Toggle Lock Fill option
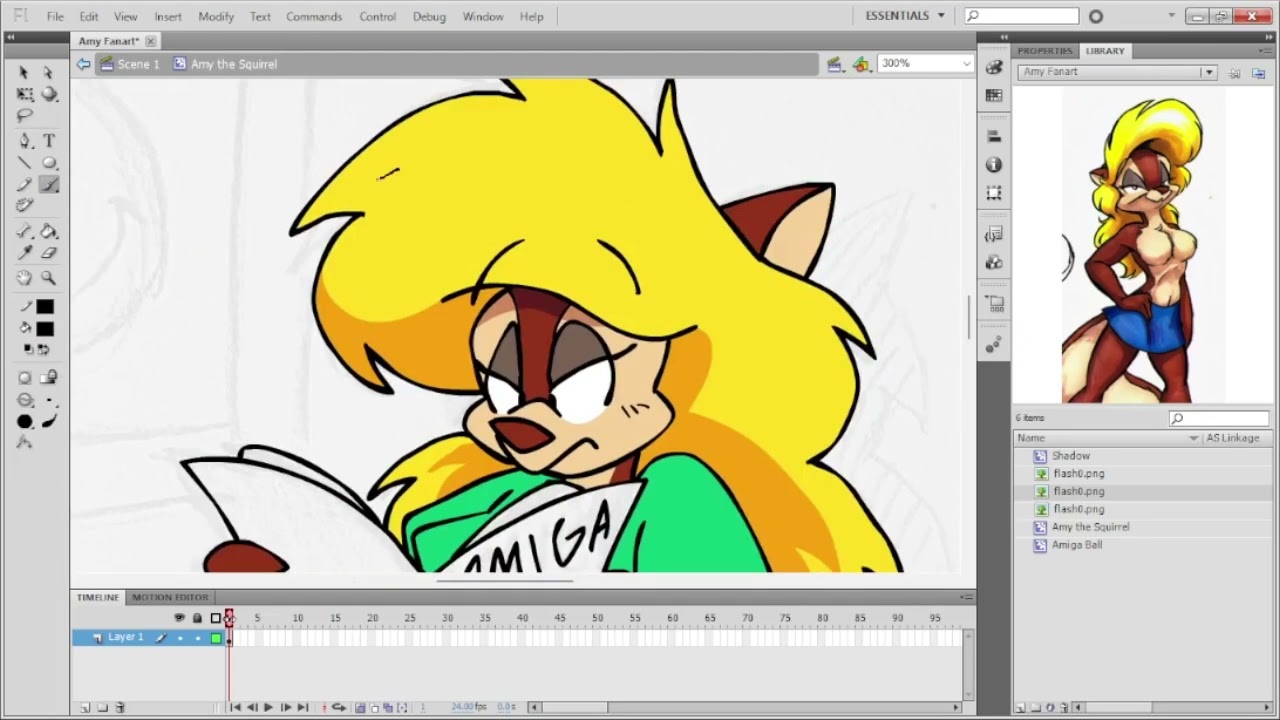The height and width of the screenshot is (720, 1280). coord(49,378)
